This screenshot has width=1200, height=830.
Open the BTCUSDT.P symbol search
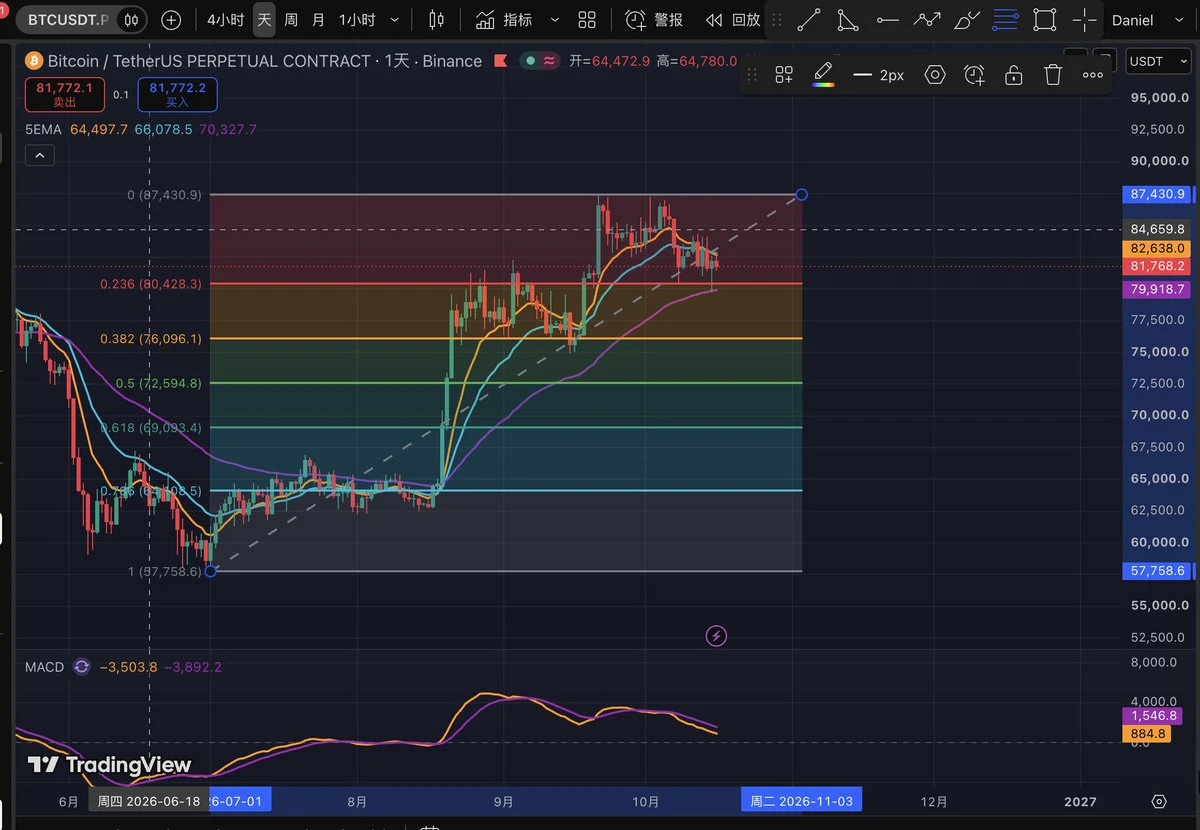(x=68, y=20)
